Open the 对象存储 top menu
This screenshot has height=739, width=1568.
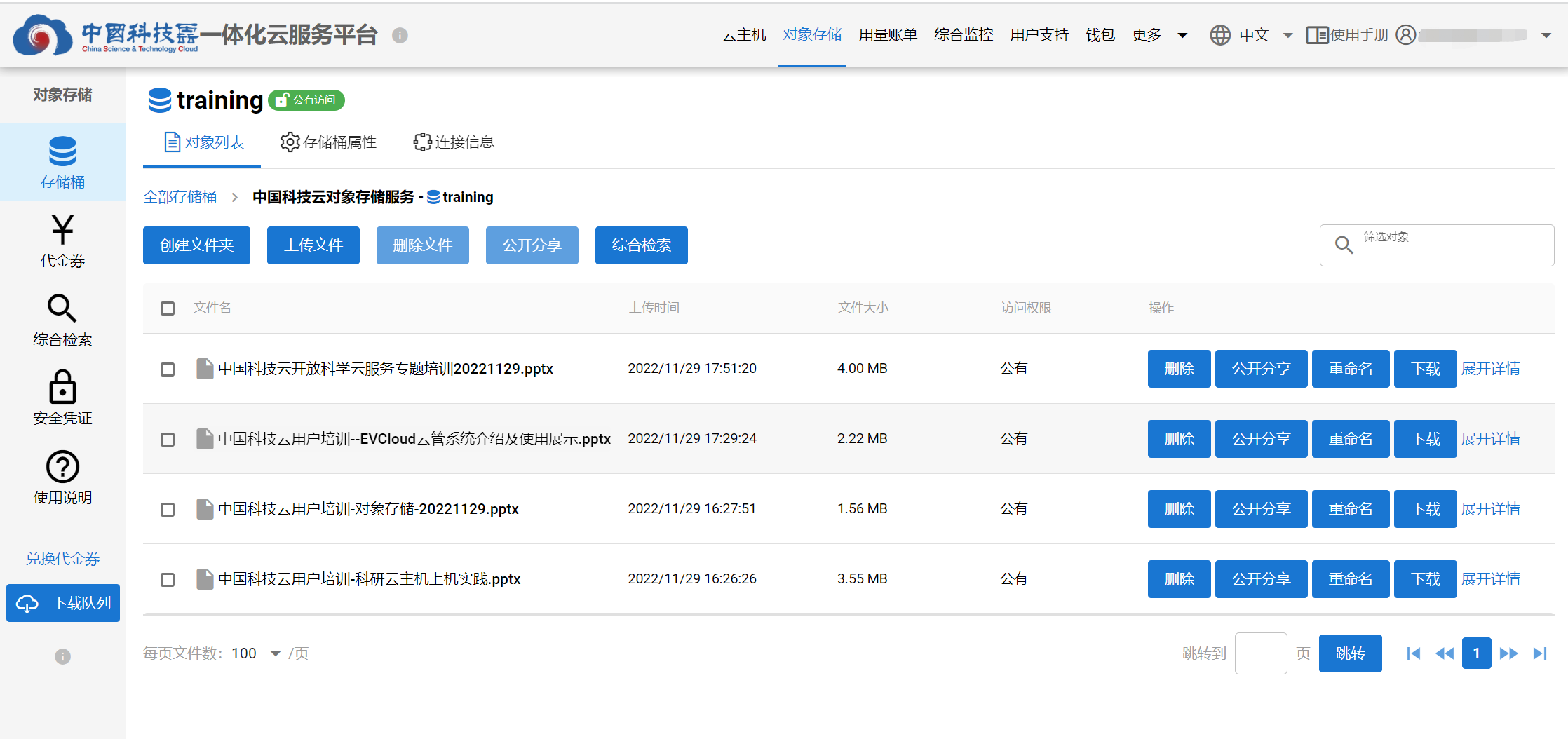pos(812,35)
